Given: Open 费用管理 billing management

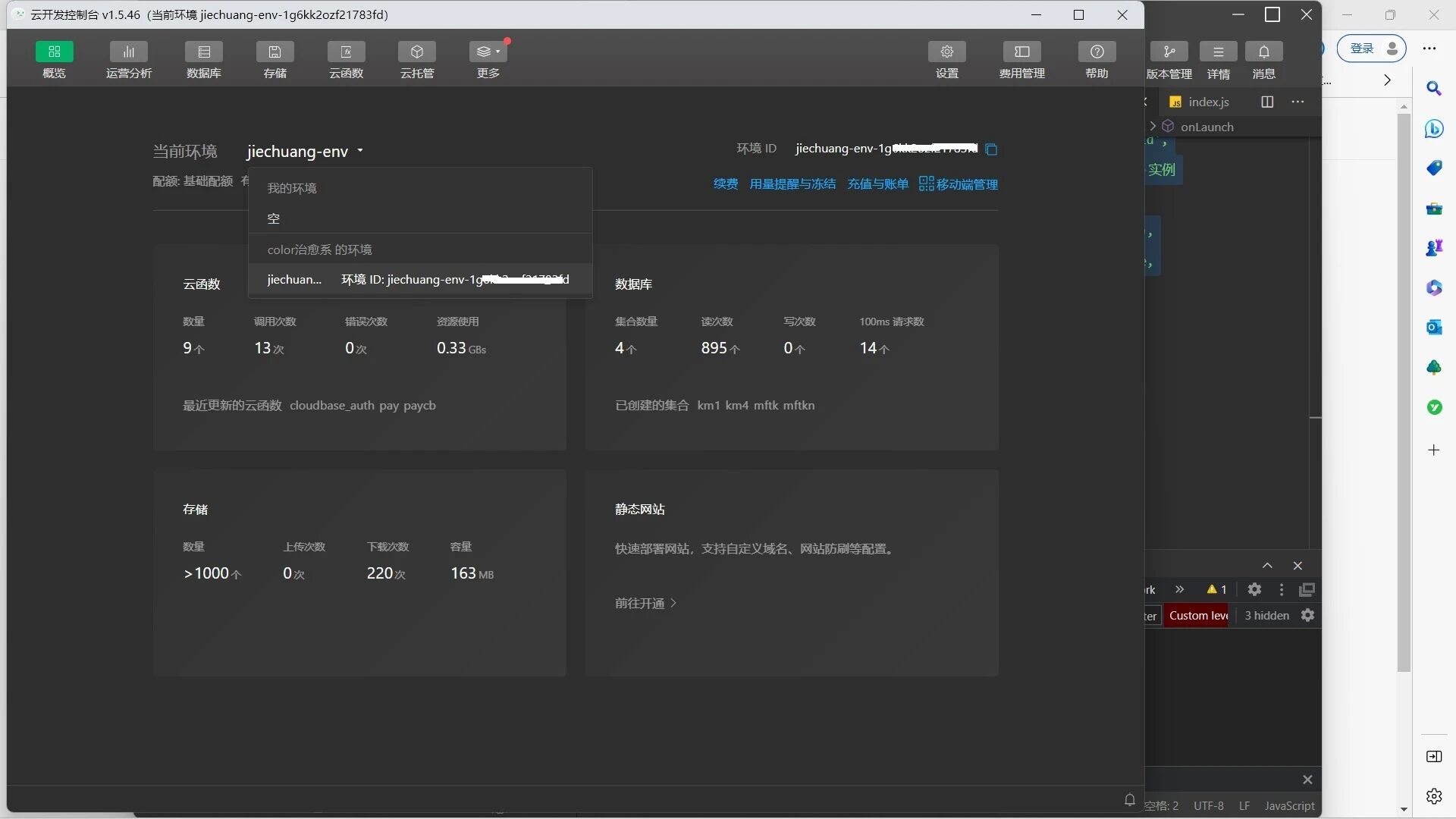Looking at the screenshot, I should coord(1021,52).
